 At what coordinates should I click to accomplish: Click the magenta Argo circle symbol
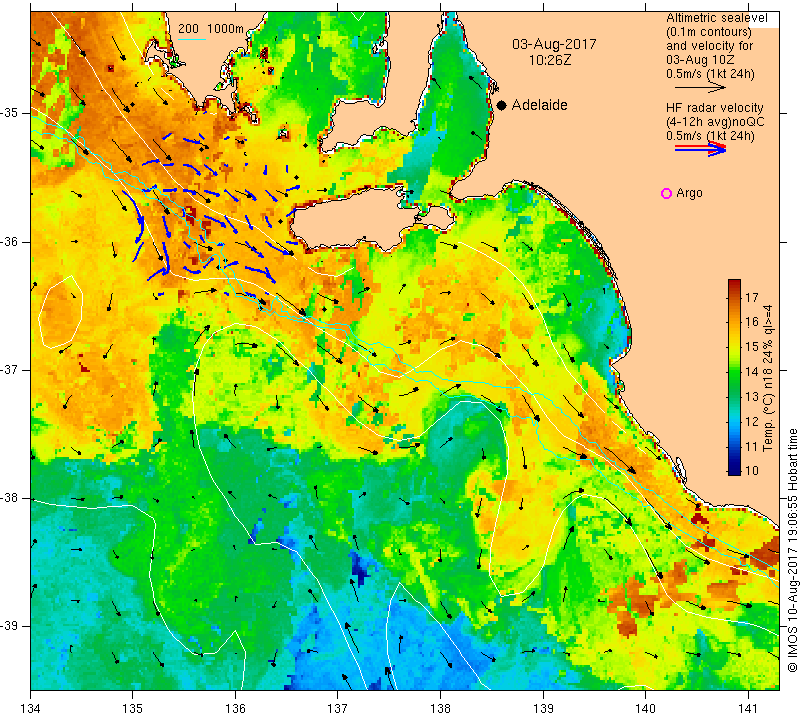pyautogui.click(x=666, y=193)
